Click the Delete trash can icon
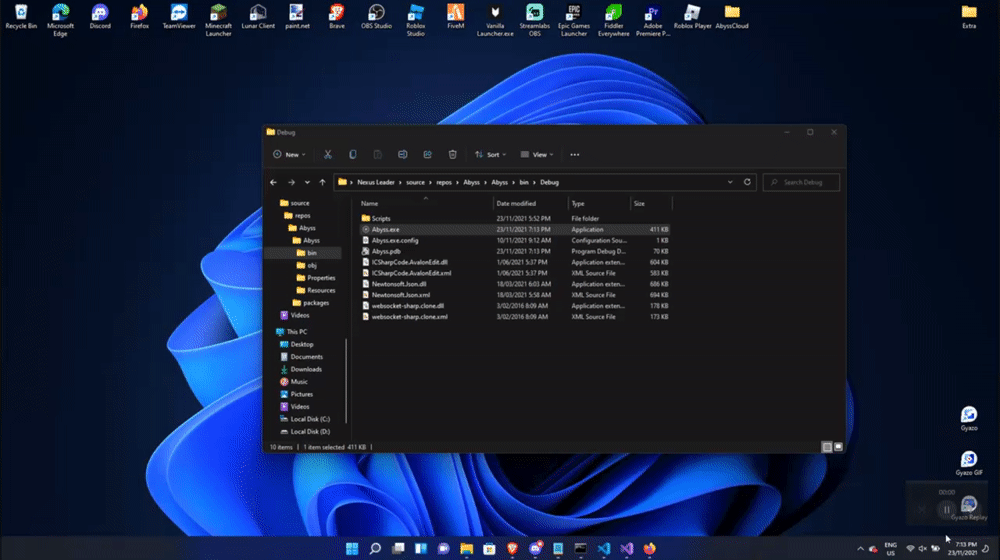 point(453,155)
